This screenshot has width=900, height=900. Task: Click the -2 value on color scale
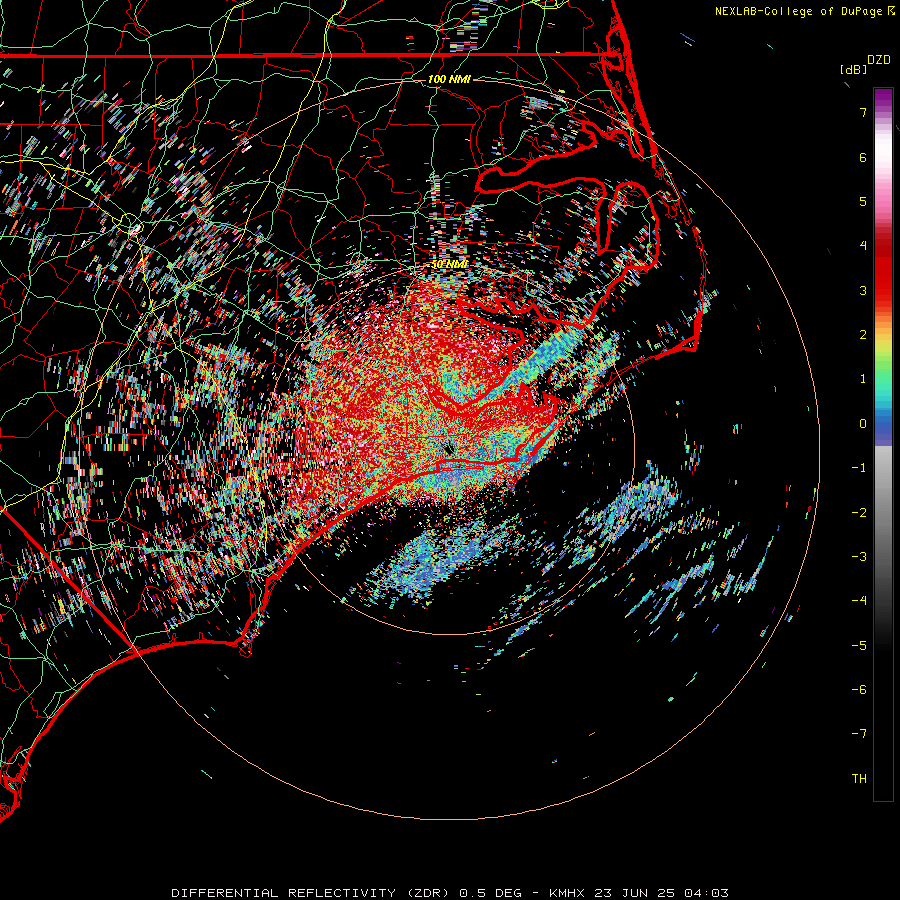859,513
